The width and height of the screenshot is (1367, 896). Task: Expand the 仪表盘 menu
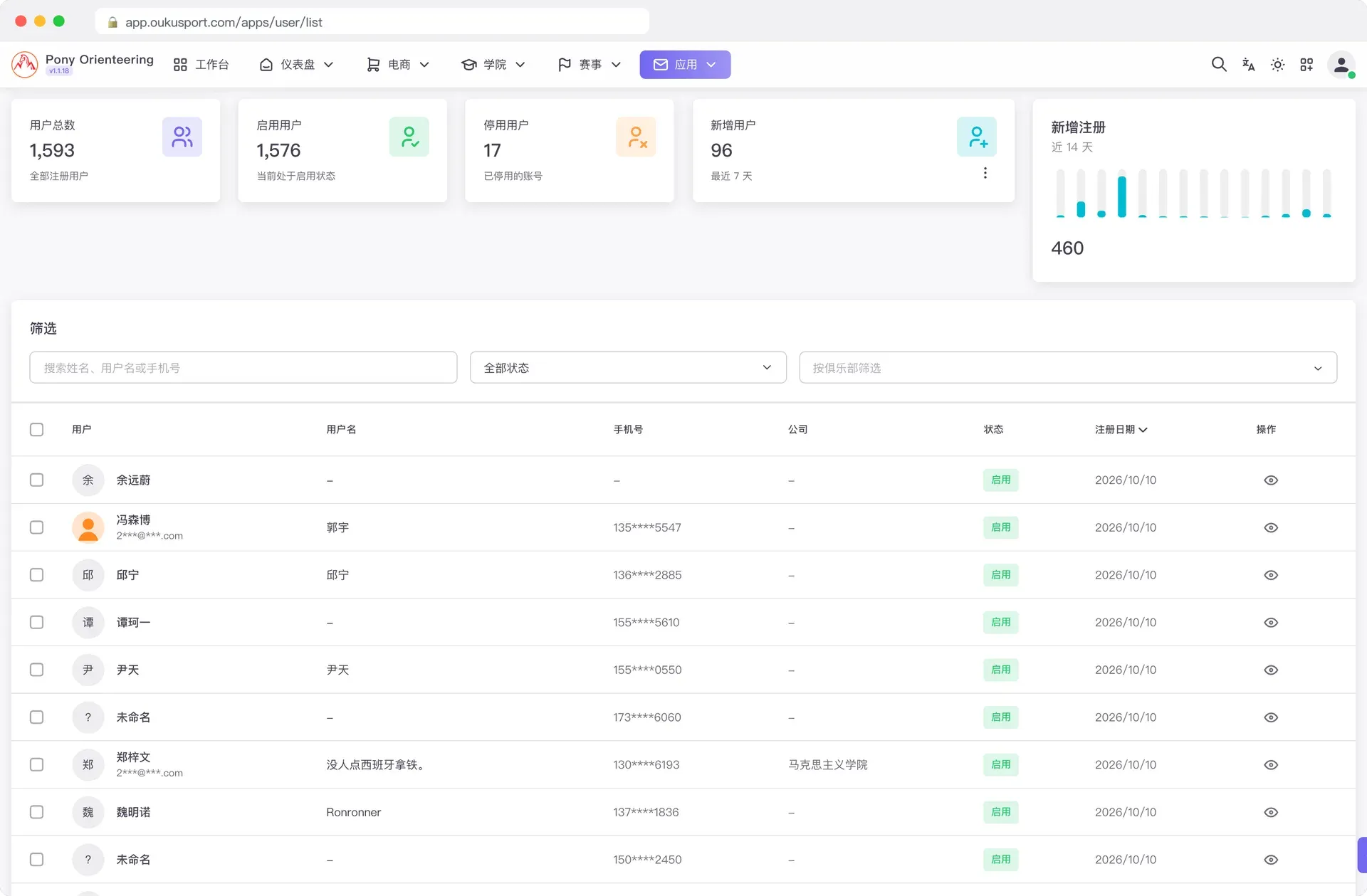point(296,65)
